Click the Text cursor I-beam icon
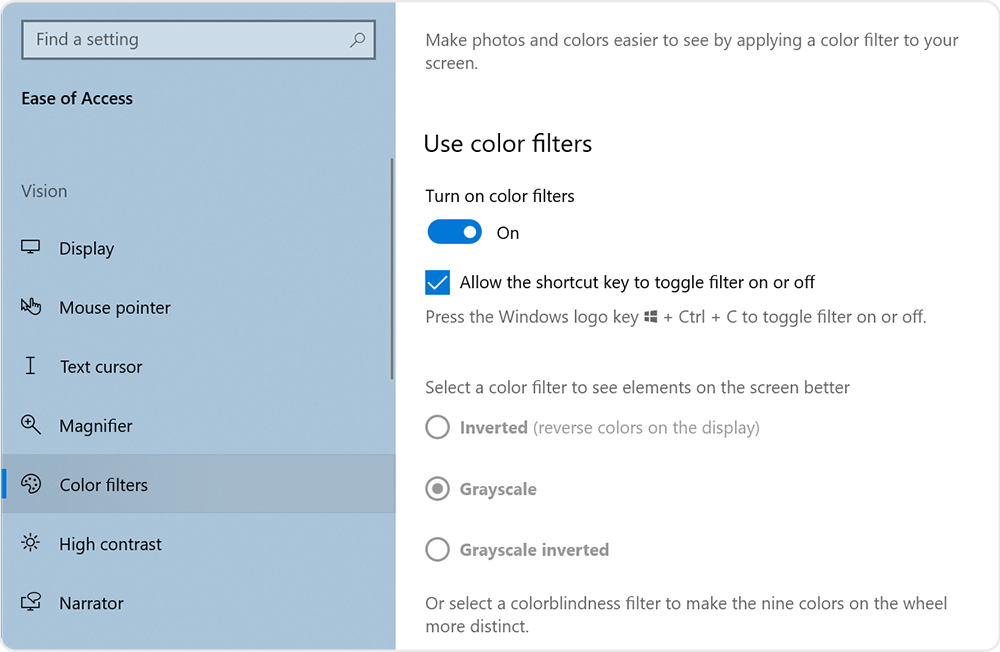Viewport: 1000px width, 652px height. tap(31, 366)
